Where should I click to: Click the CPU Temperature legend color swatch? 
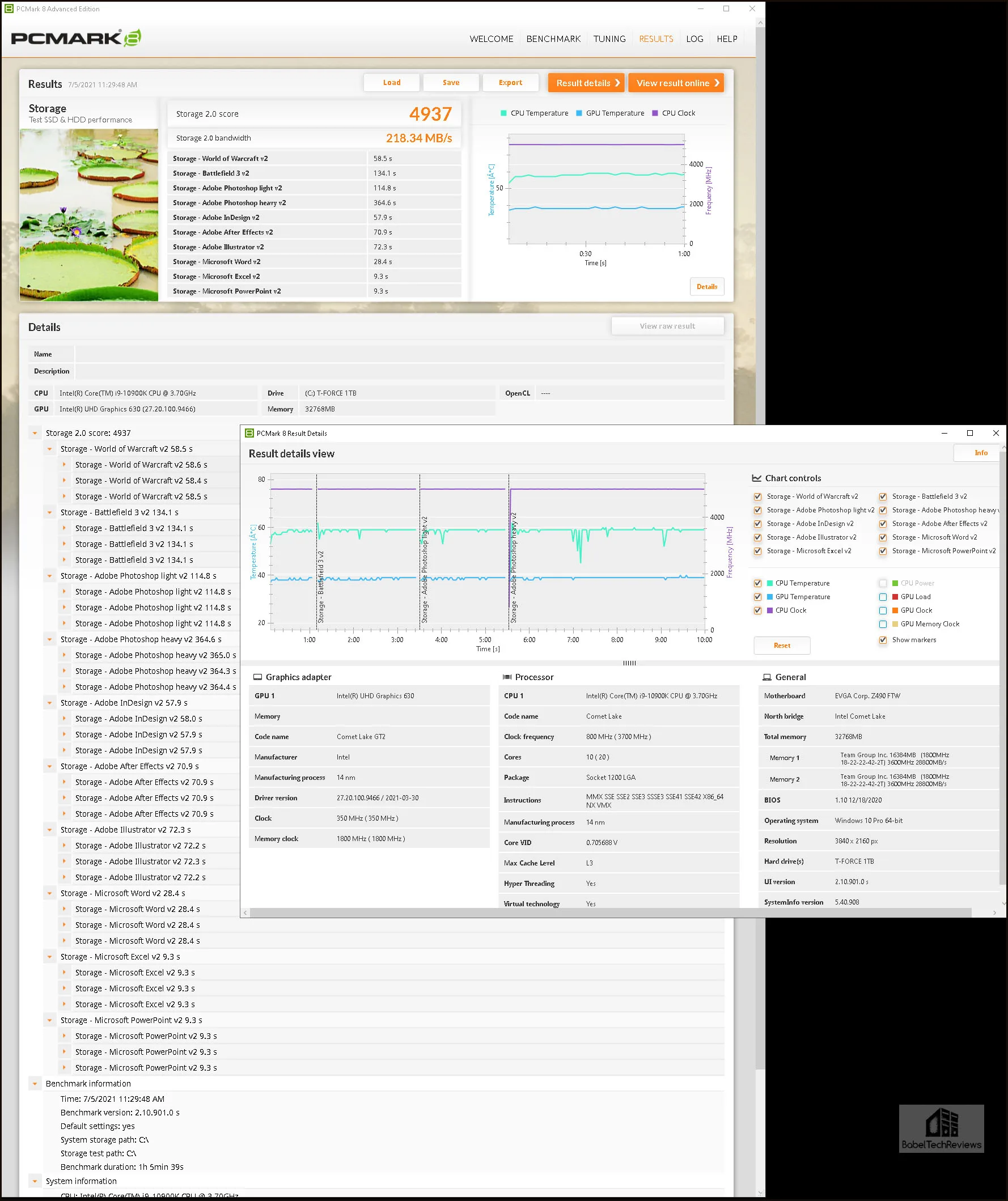pyautogui.click(x=503, y=113)
